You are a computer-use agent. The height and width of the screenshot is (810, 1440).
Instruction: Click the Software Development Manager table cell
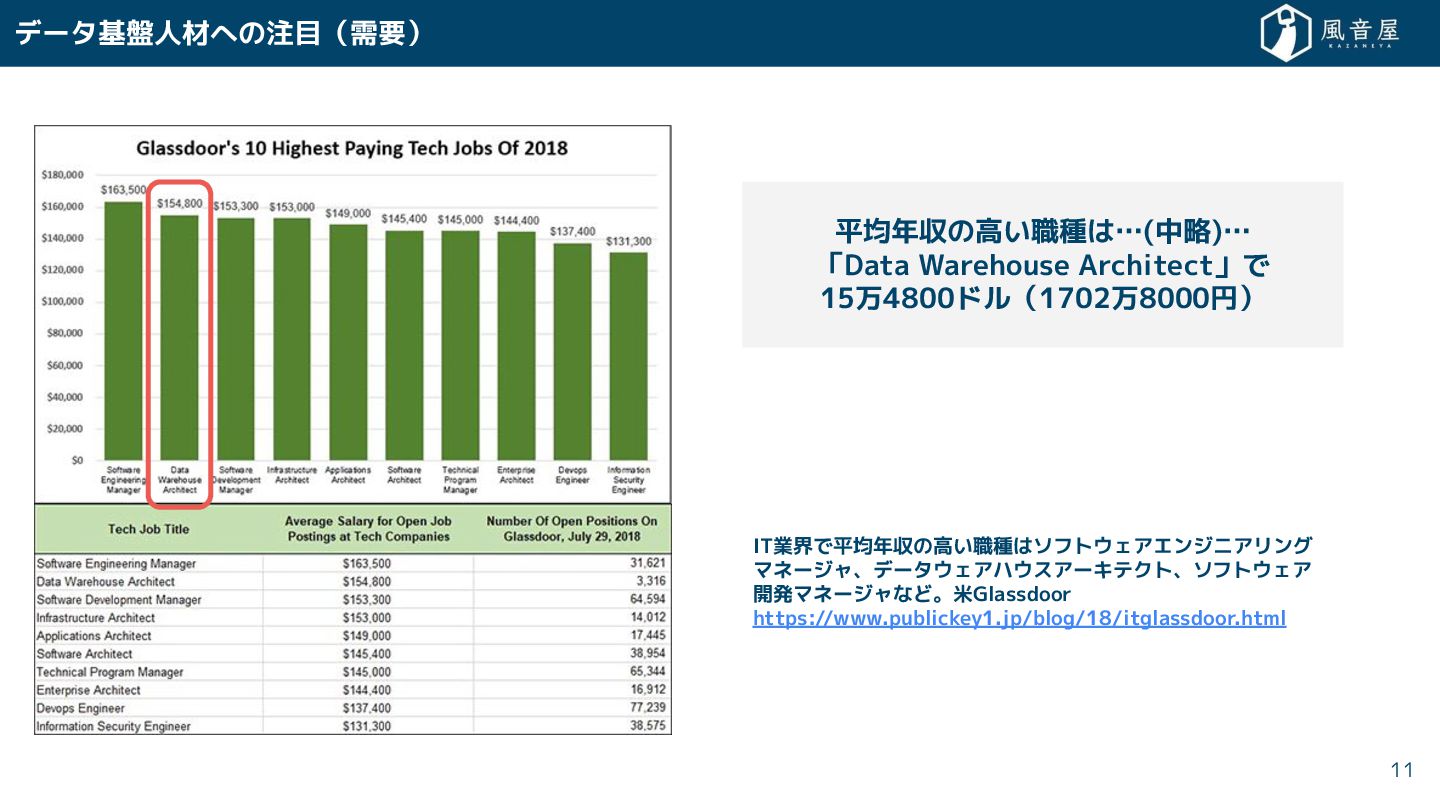tap(118, 600)
